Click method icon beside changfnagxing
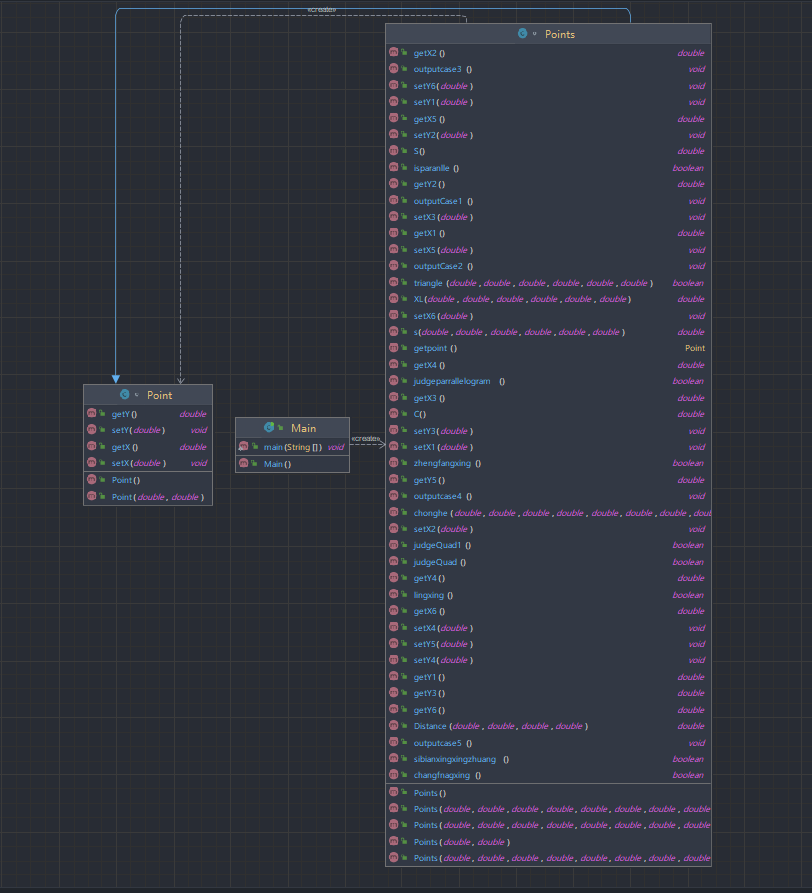812x893 pixels. coord(393,775)
